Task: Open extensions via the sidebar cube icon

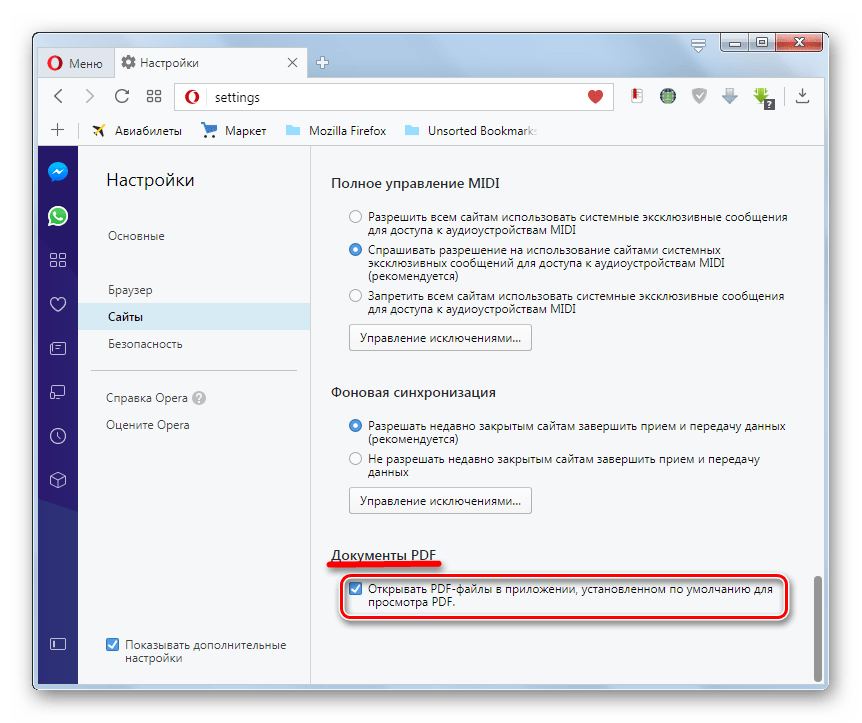Action: click(57, 480)
